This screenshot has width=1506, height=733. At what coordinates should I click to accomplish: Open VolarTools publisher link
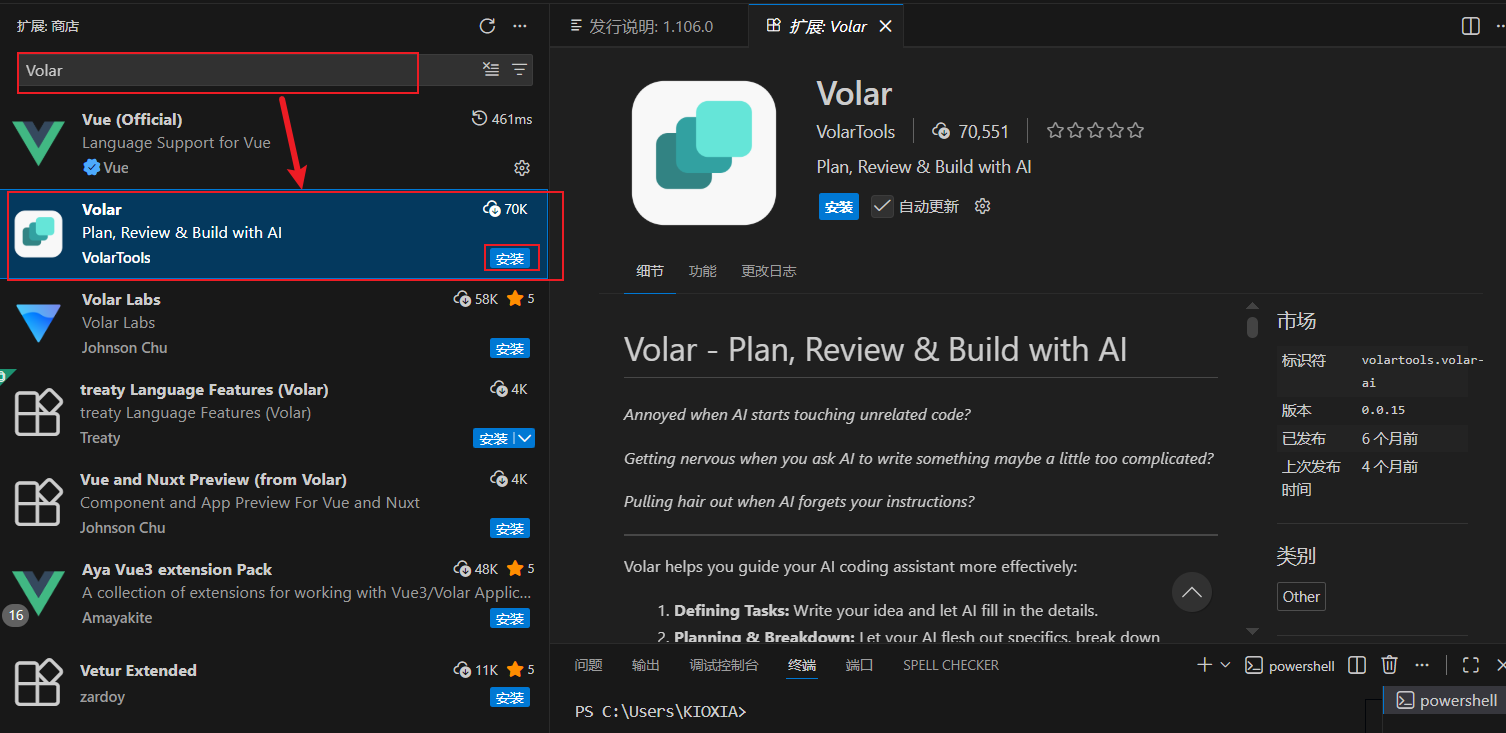[856, 131]
